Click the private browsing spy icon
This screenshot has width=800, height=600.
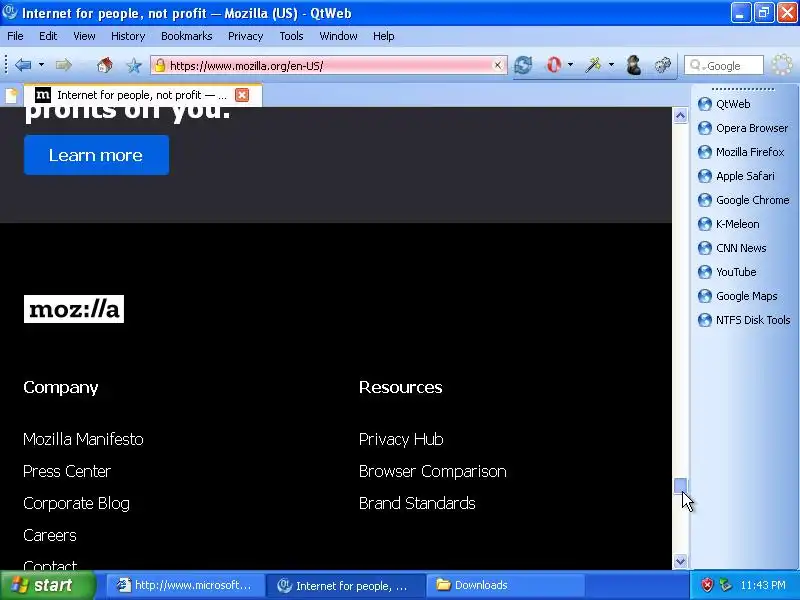634,65
